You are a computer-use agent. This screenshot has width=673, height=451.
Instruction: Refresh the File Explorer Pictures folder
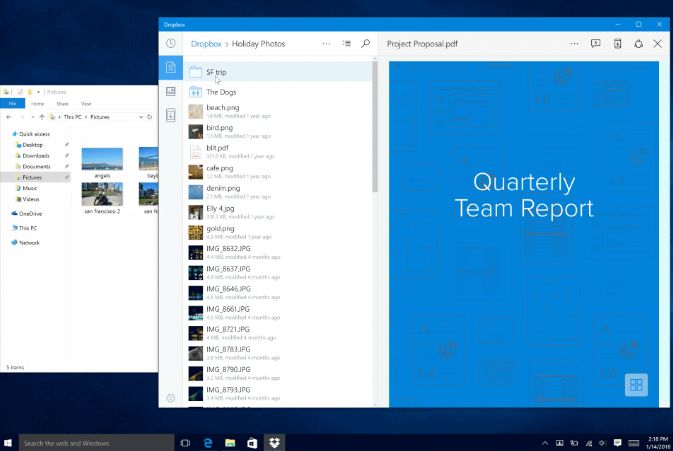pos(150,117)
